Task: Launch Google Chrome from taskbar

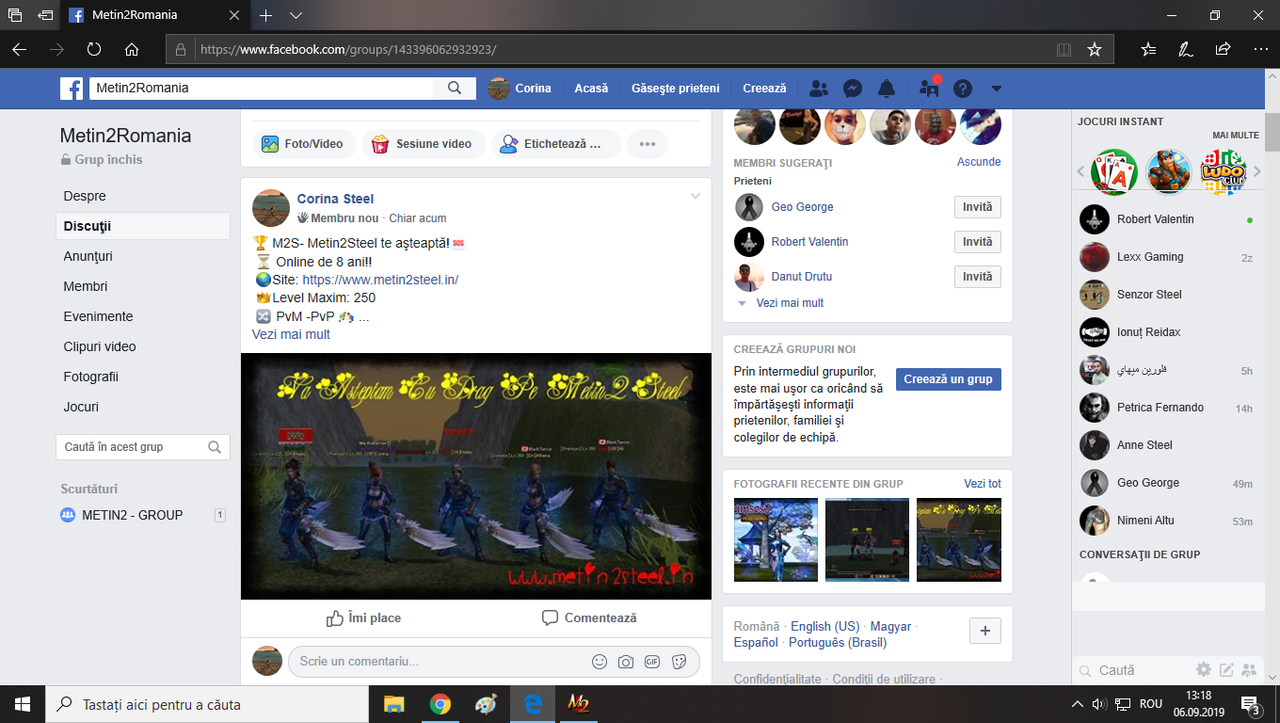Action: [440, 704]
